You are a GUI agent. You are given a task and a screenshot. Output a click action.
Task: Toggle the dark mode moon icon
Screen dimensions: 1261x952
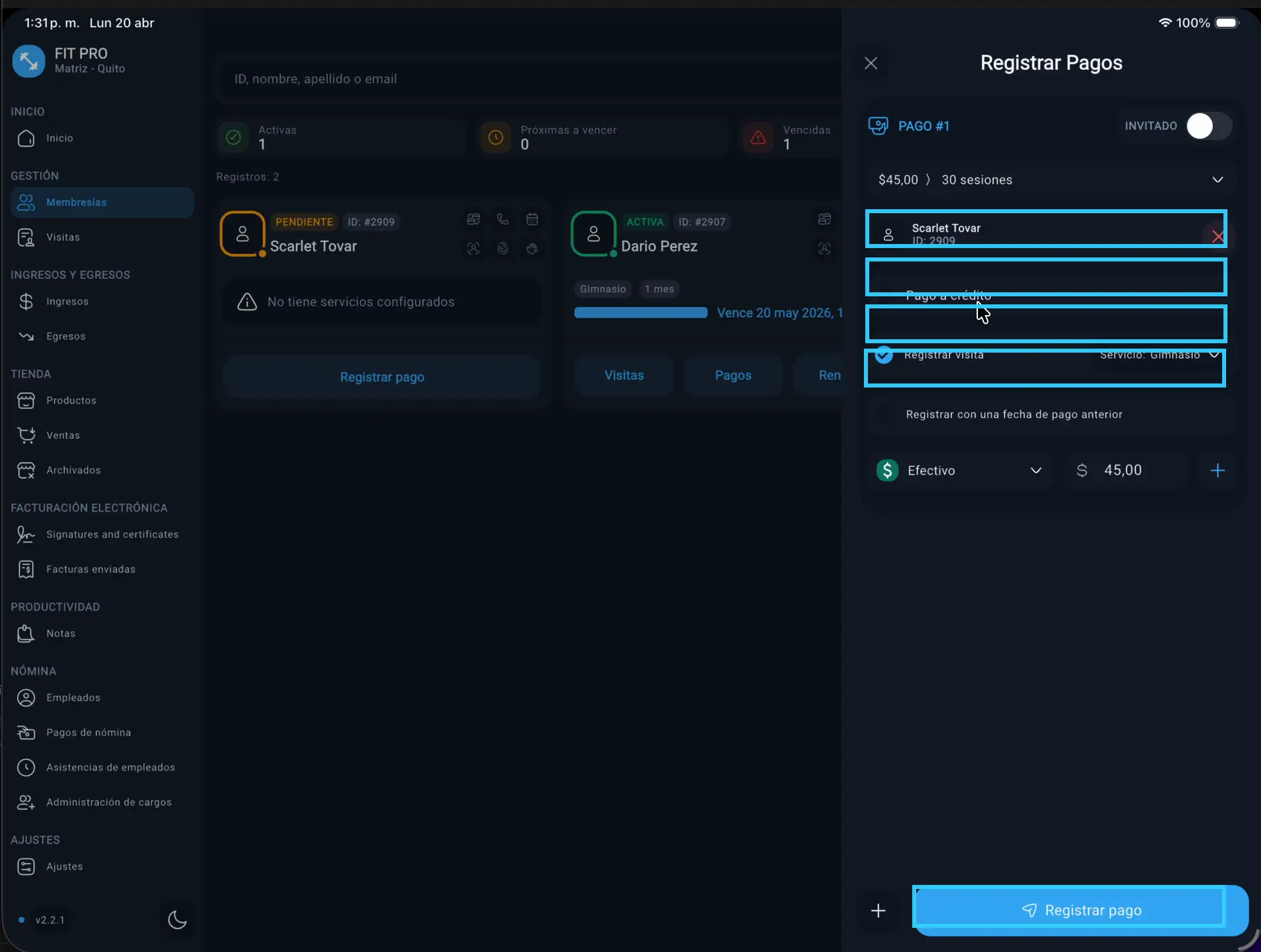click(x=177, y=919)
